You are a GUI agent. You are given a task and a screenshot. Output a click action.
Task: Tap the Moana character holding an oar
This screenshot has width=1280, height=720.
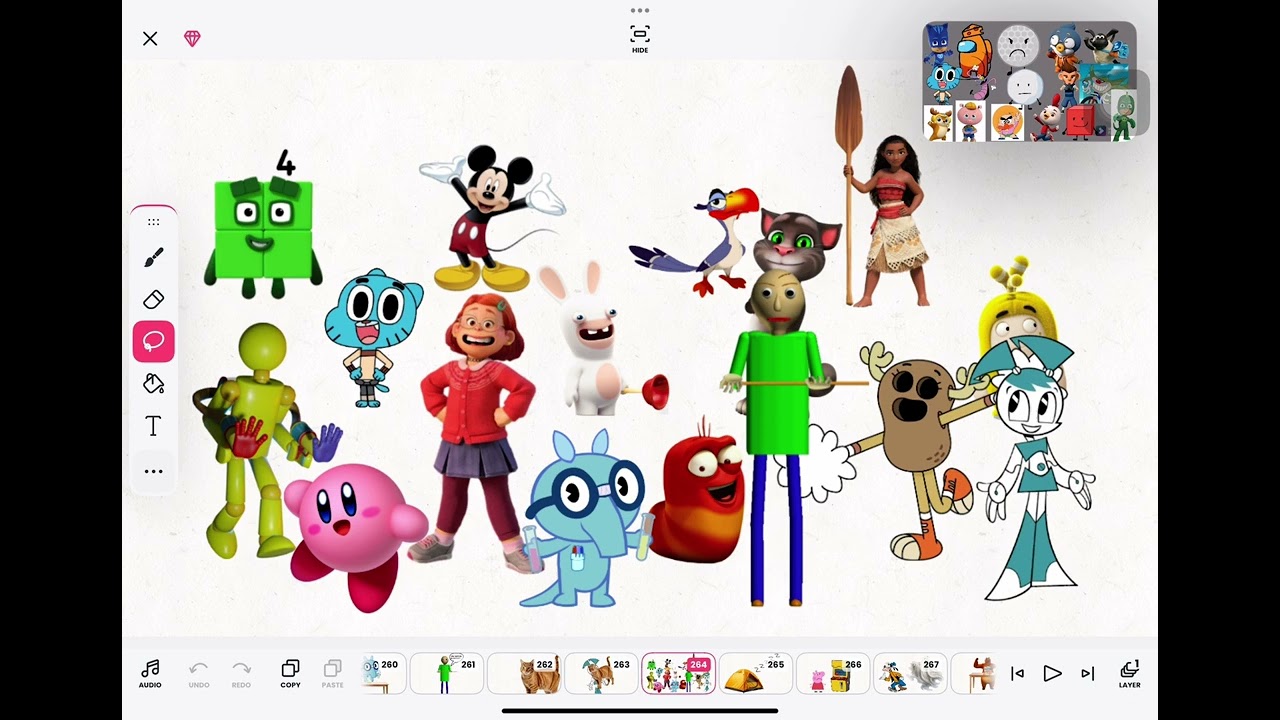click(x=893, y=222)
